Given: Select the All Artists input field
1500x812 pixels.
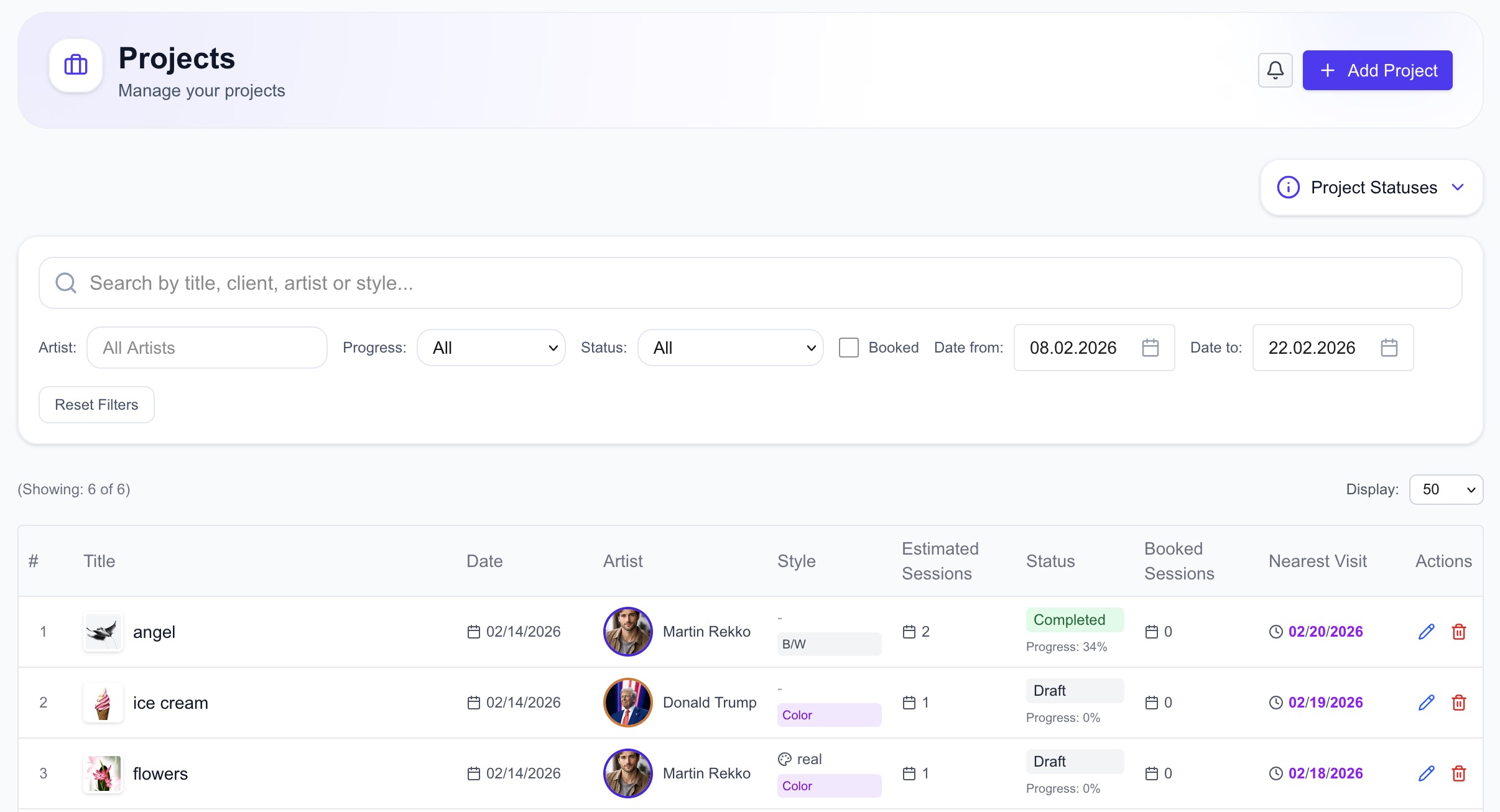Looking at the screenshot, I should (206, 348).
